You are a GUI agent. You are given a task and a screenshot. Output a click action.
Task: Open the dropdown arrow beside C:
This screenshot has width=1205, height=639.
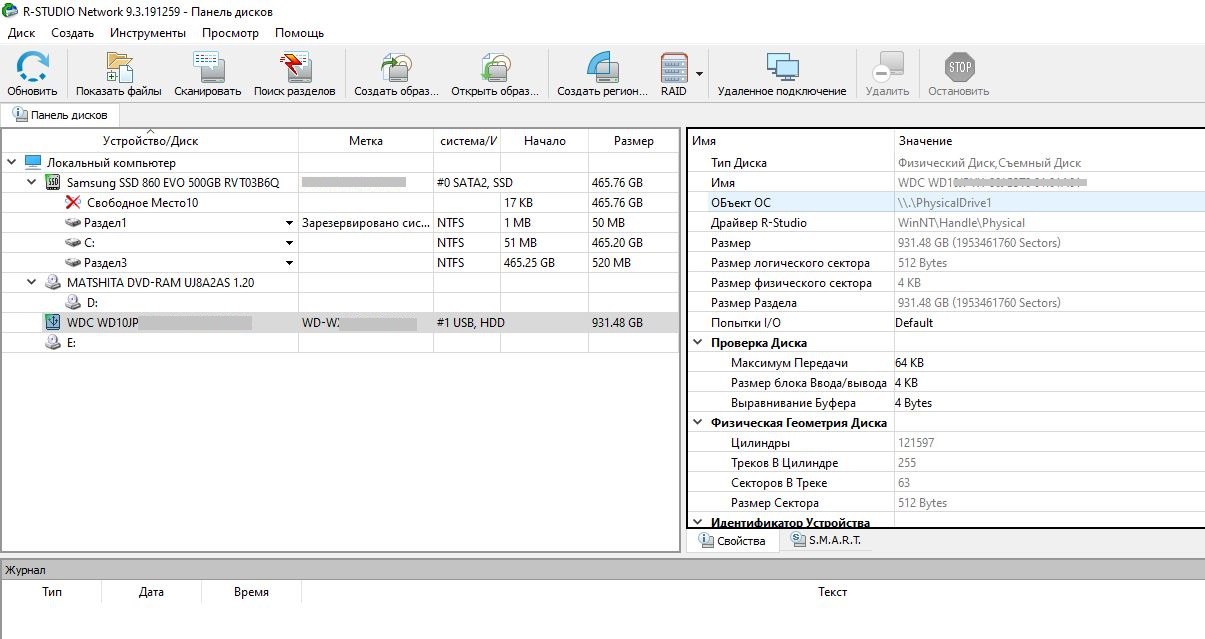pyautogui.click(x=290, y=243)
